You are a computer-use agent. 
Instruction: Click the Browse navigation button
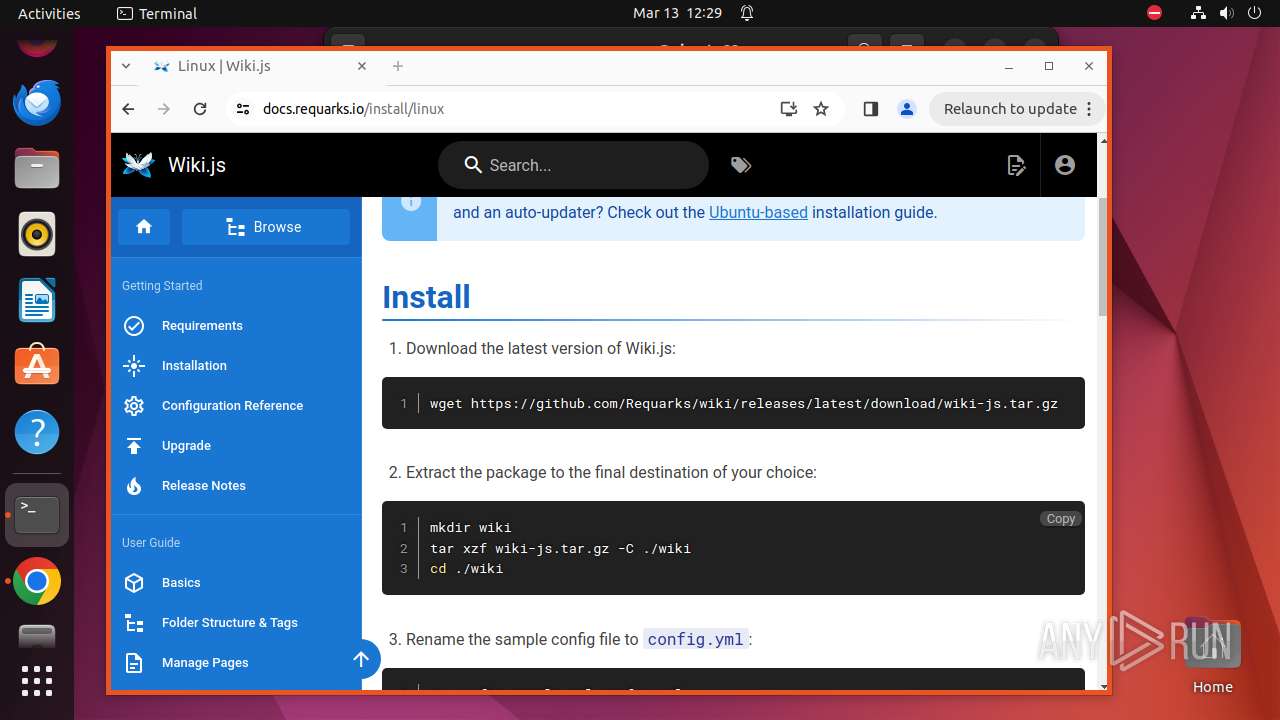[x=266, y=227]
